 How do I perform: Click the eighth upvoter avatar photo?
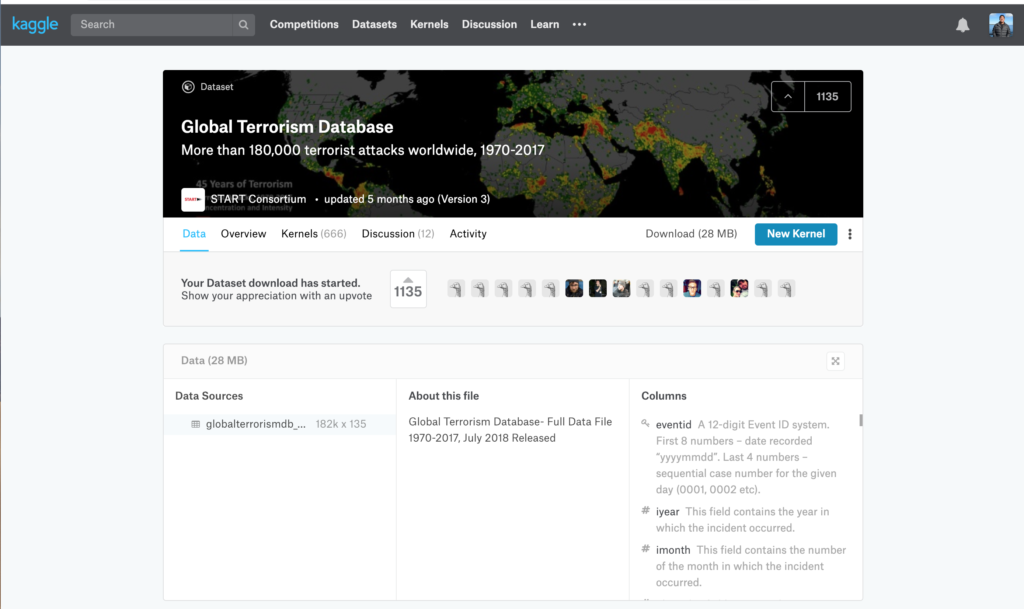(x=621, y=289)
